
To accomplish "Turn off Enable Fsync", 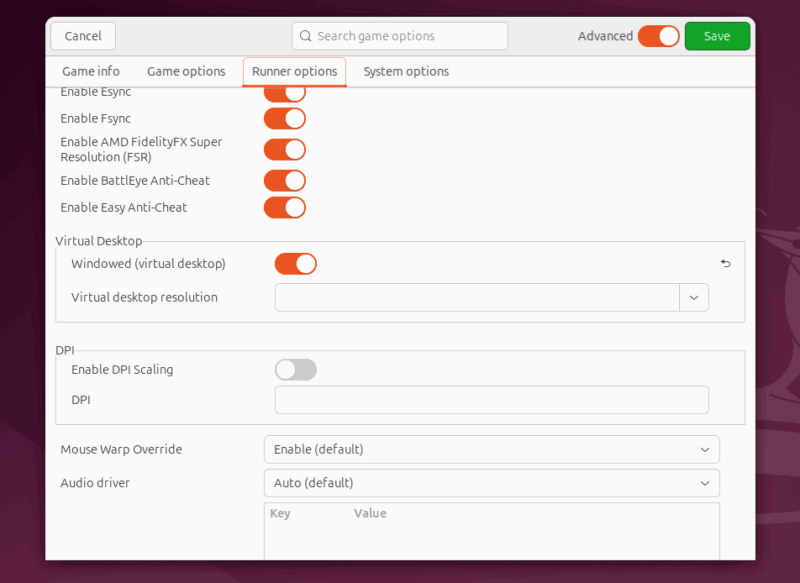I will click(x=285, y=118).
